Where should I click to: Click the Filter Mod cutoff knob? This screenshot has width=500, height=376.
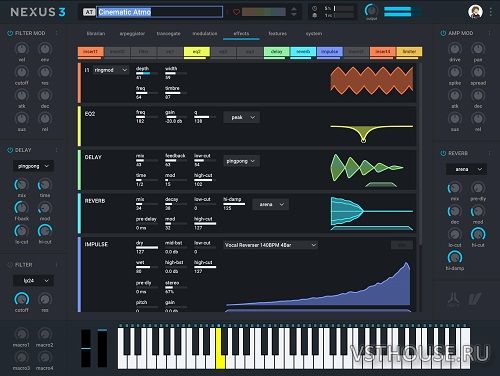point(22,72)
